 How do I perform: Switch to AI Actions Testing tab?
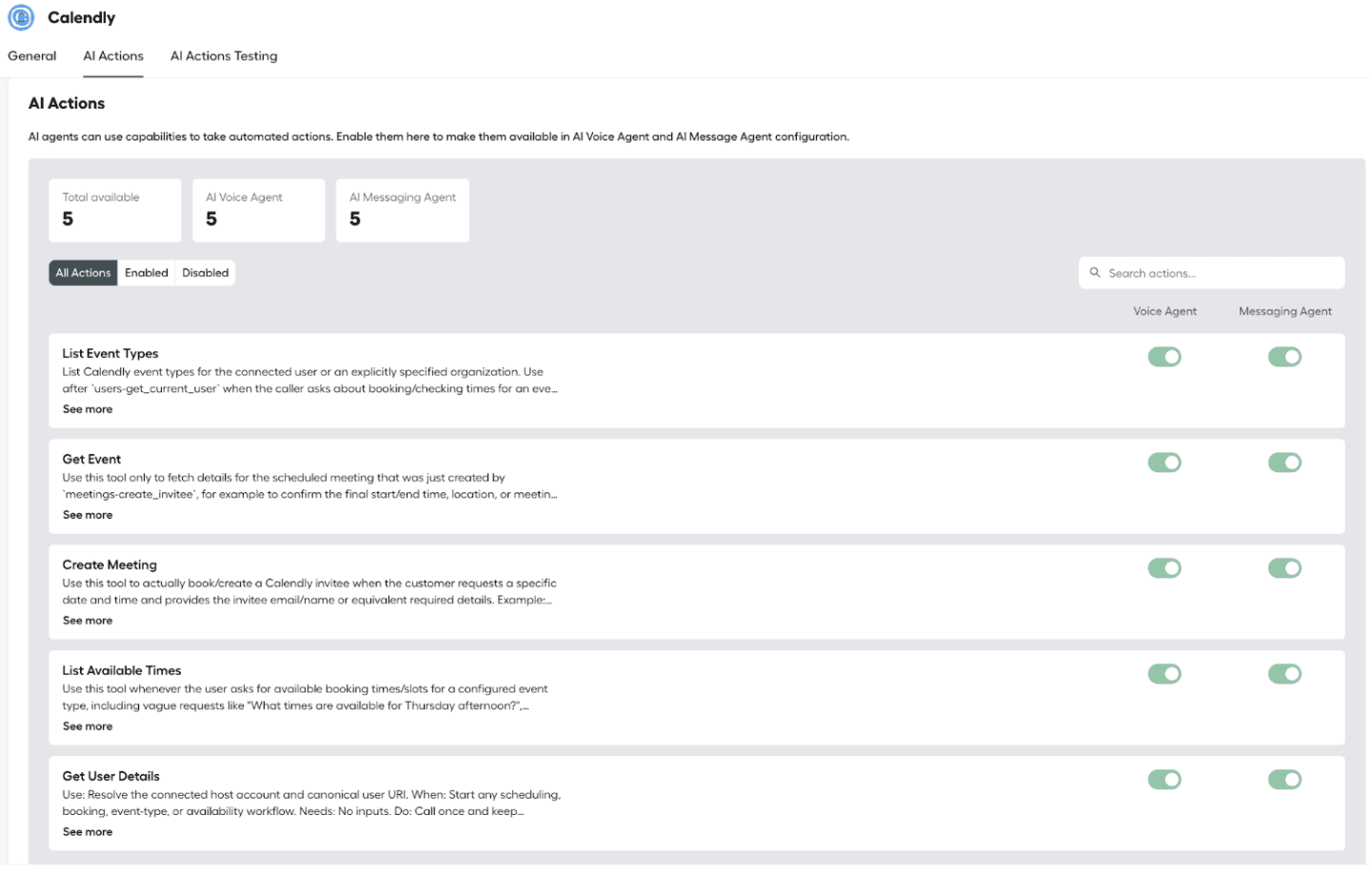pos(224,56)
